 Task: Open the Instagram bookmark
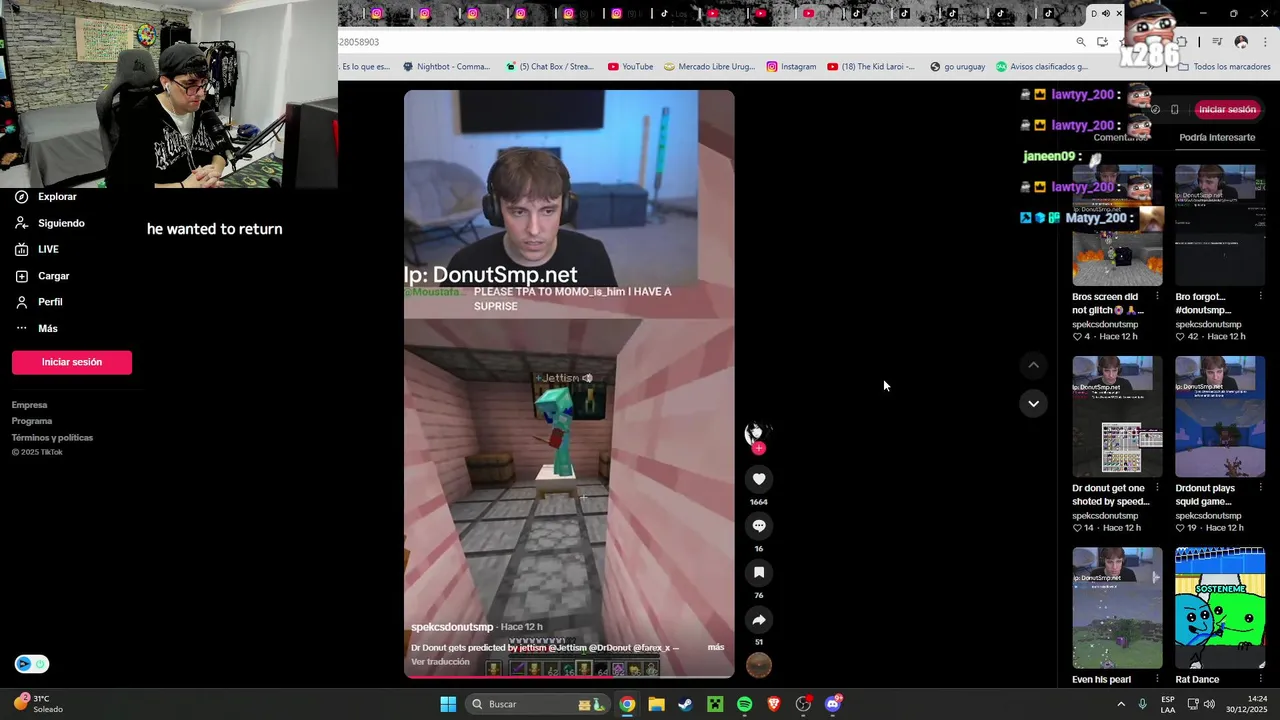pyautogui.click(x=791, y=67)
